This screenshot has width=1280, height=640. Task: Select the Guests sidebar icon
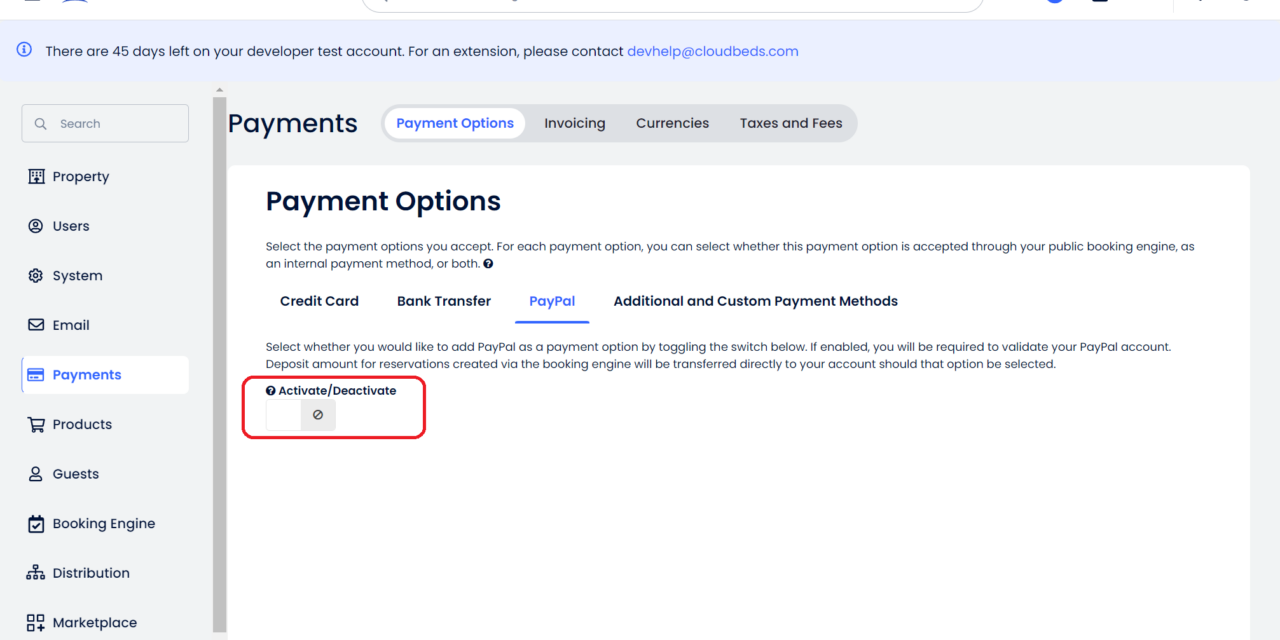75,473
